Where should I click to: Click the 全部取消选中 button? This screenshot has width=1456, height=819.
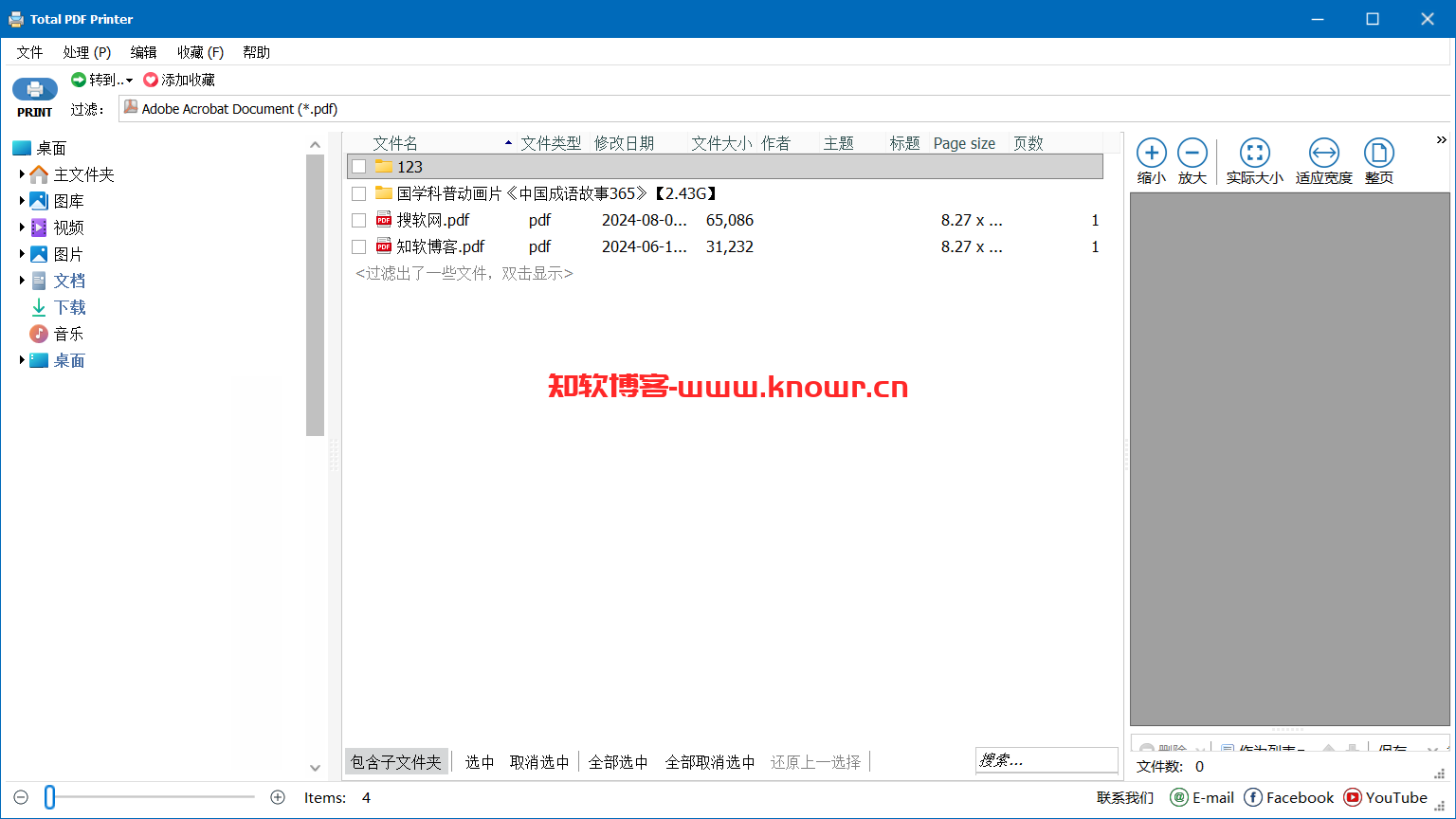(x=710, y=762)
